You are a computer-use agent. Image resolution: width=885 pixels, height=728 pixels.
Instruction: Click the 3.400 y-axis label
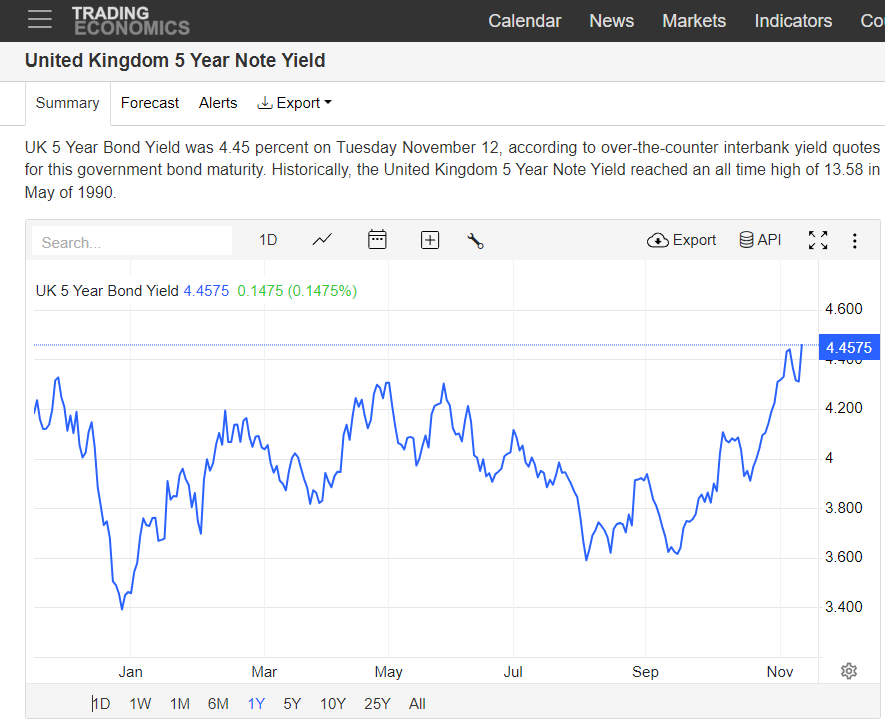pos(844,607)
